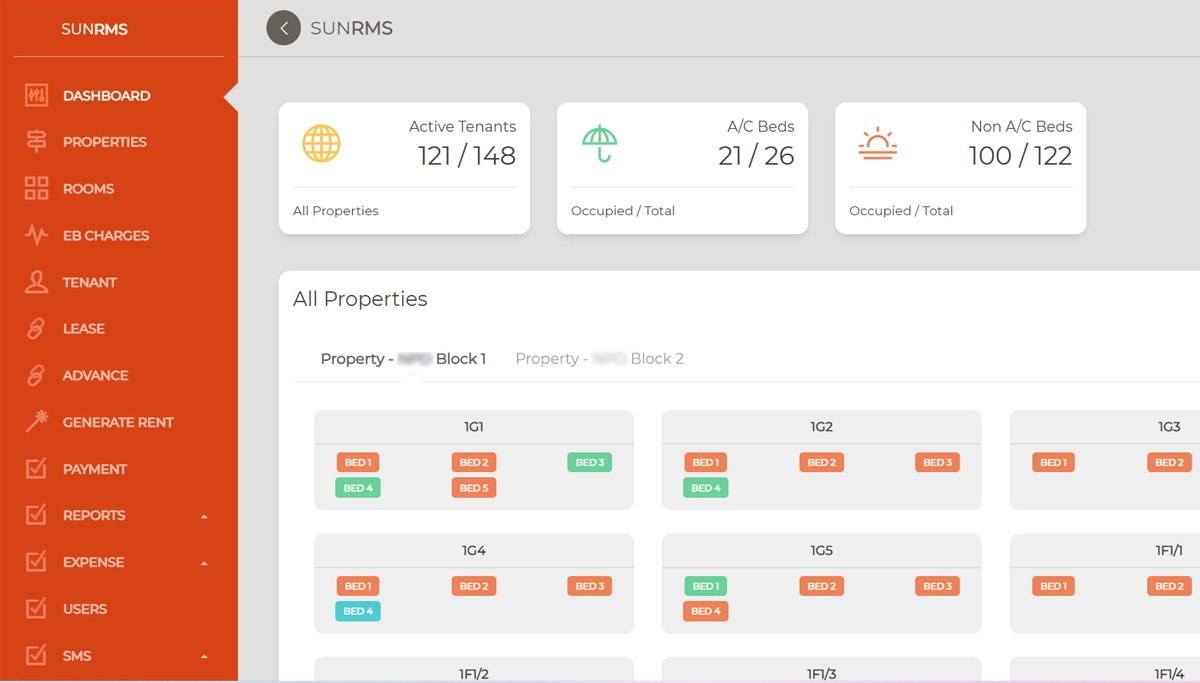Click the Users checkbox icon
Image resolution: width=1200 pixels, height=683 pixels.
click(x=36, y=608)
